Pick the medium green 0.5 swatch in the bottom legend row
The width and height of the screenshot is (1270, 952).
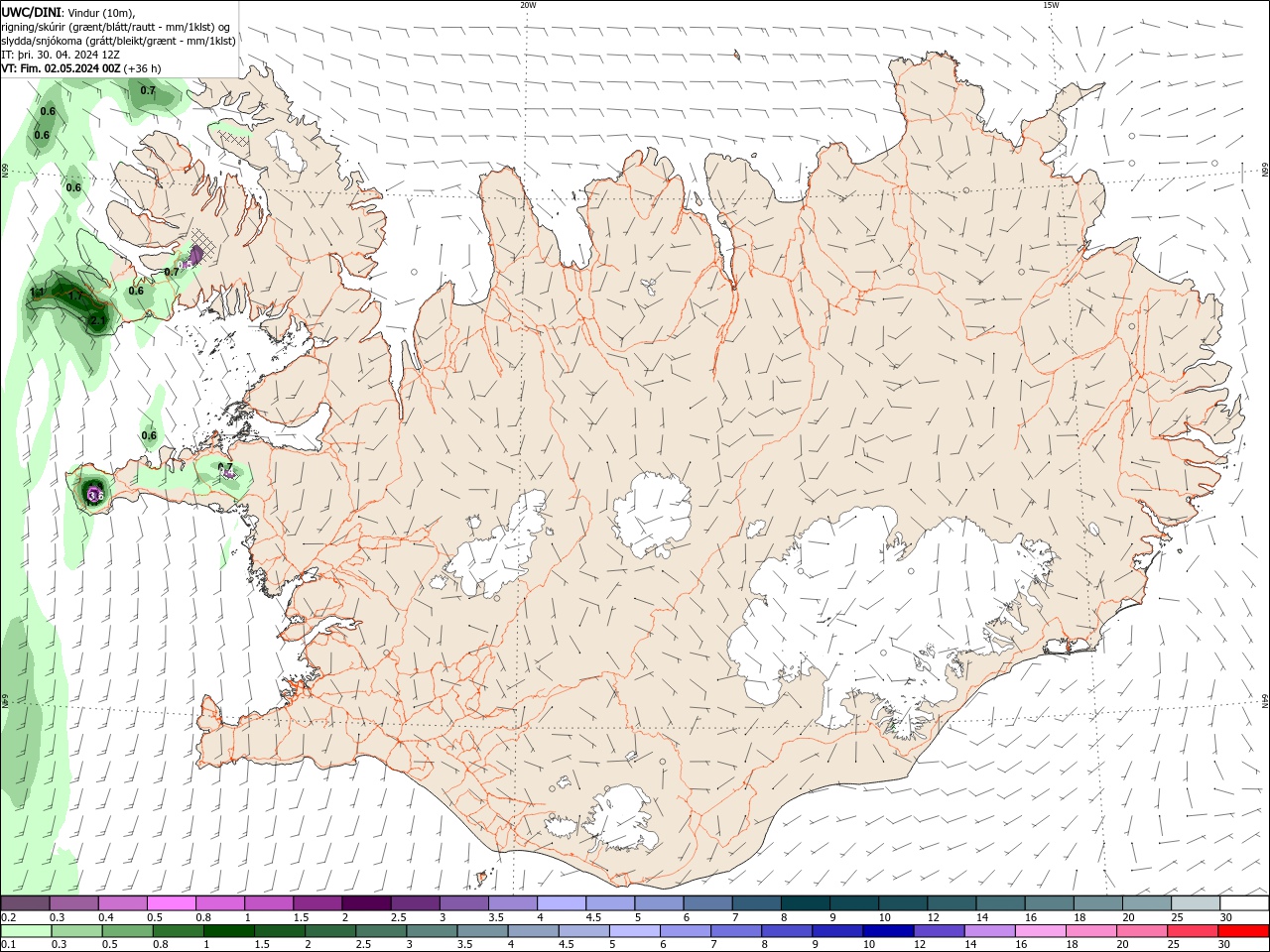[x=127, y=931]
